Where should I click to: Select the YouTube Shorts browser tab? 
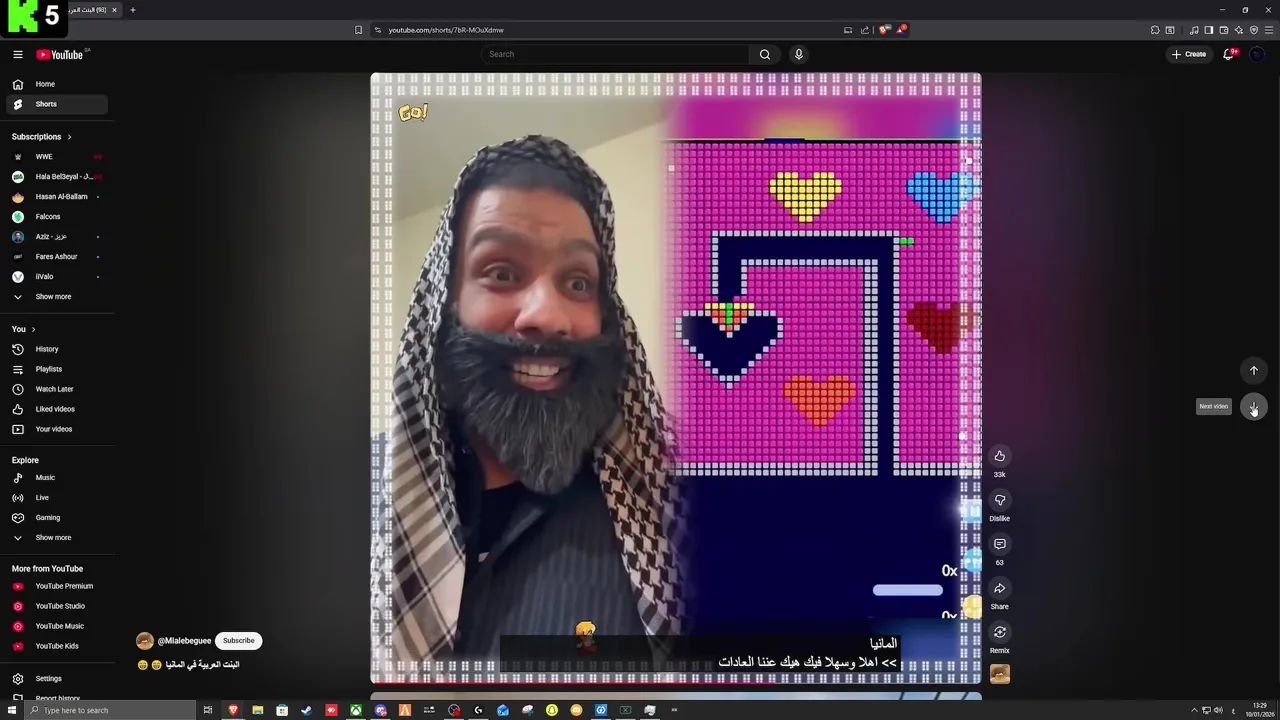(95, 10)
